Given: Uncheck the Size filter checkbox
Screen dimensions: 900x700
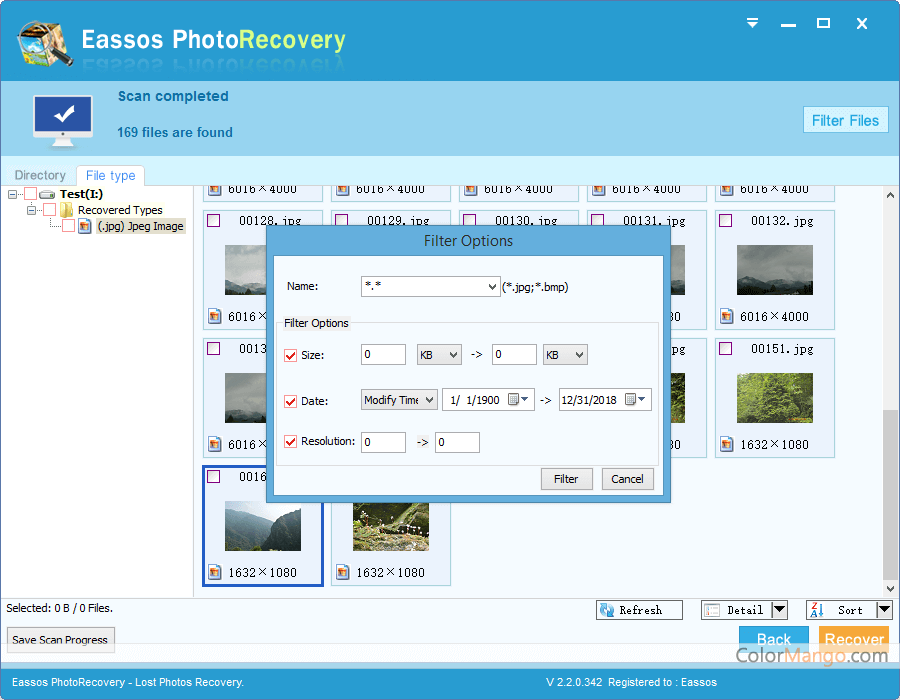Looking at the screenshot, I should point(291,355).
